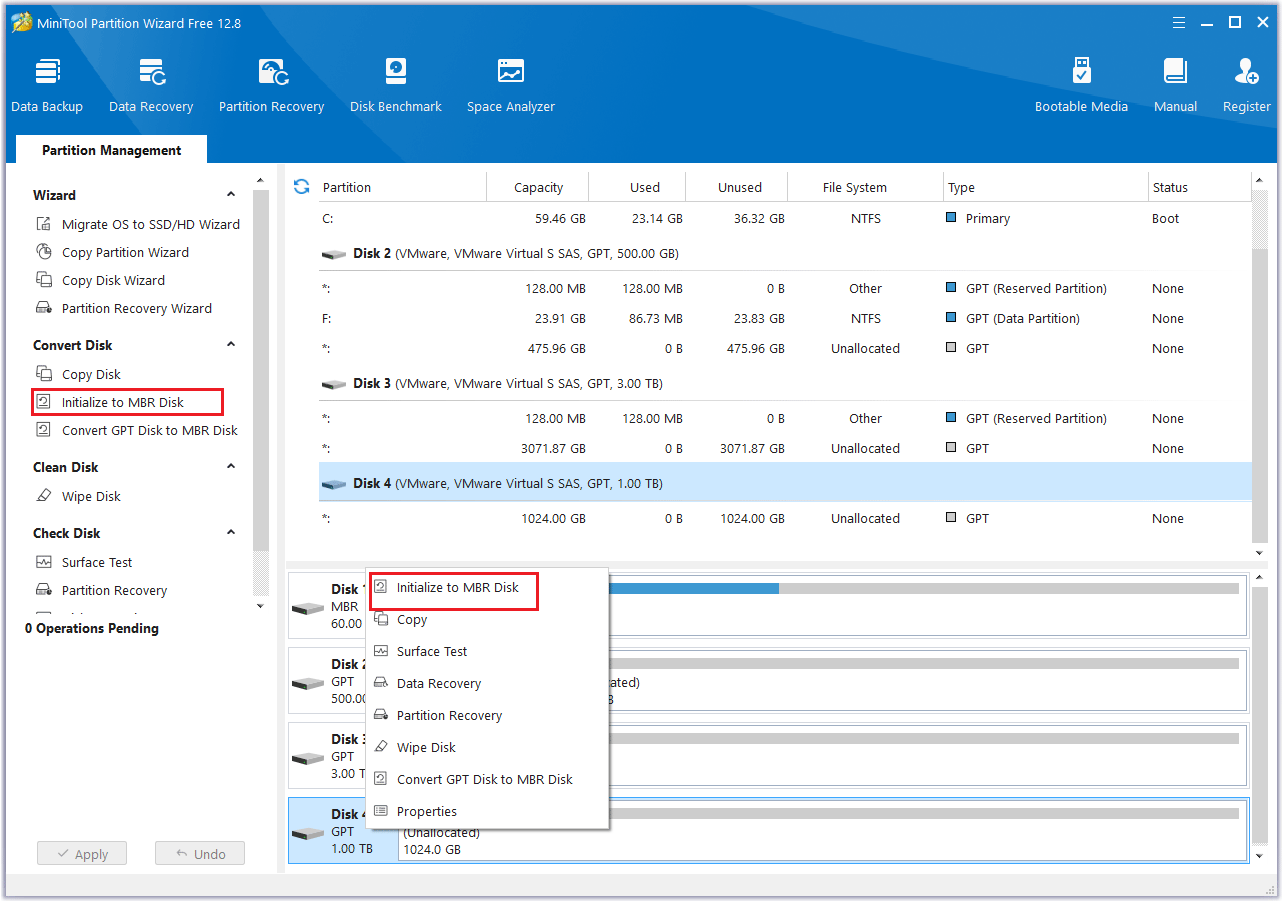Screen dimensions: 1284x902
Task: Select the F: NTFS partition row
Action: [785, 319]
